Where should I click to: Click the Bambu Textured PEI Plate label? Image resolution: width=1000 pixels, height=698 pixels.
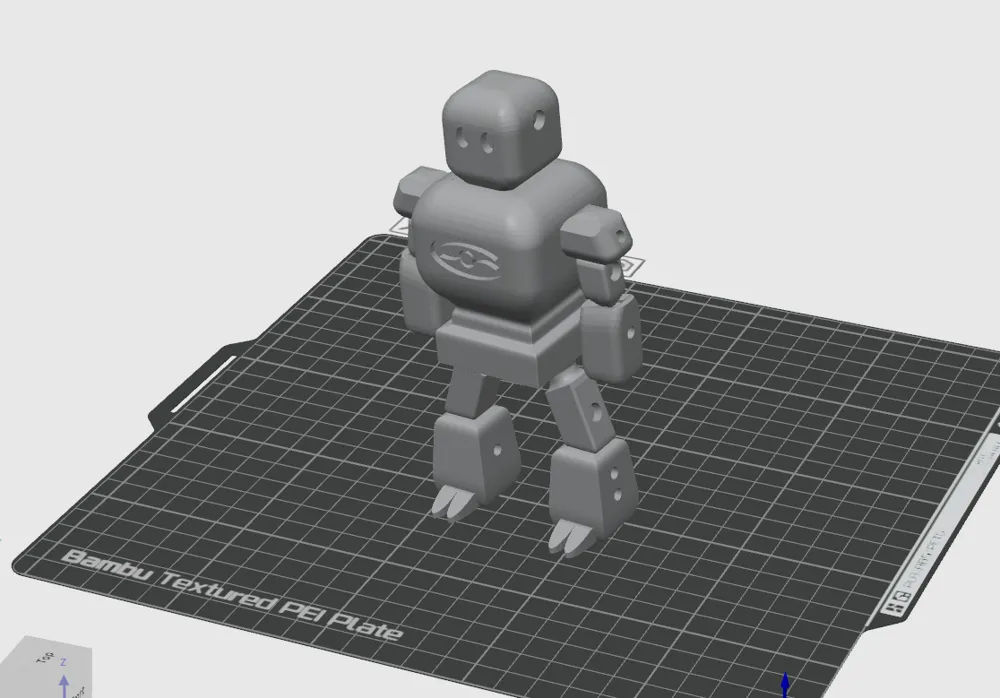[x=233, y=595]
